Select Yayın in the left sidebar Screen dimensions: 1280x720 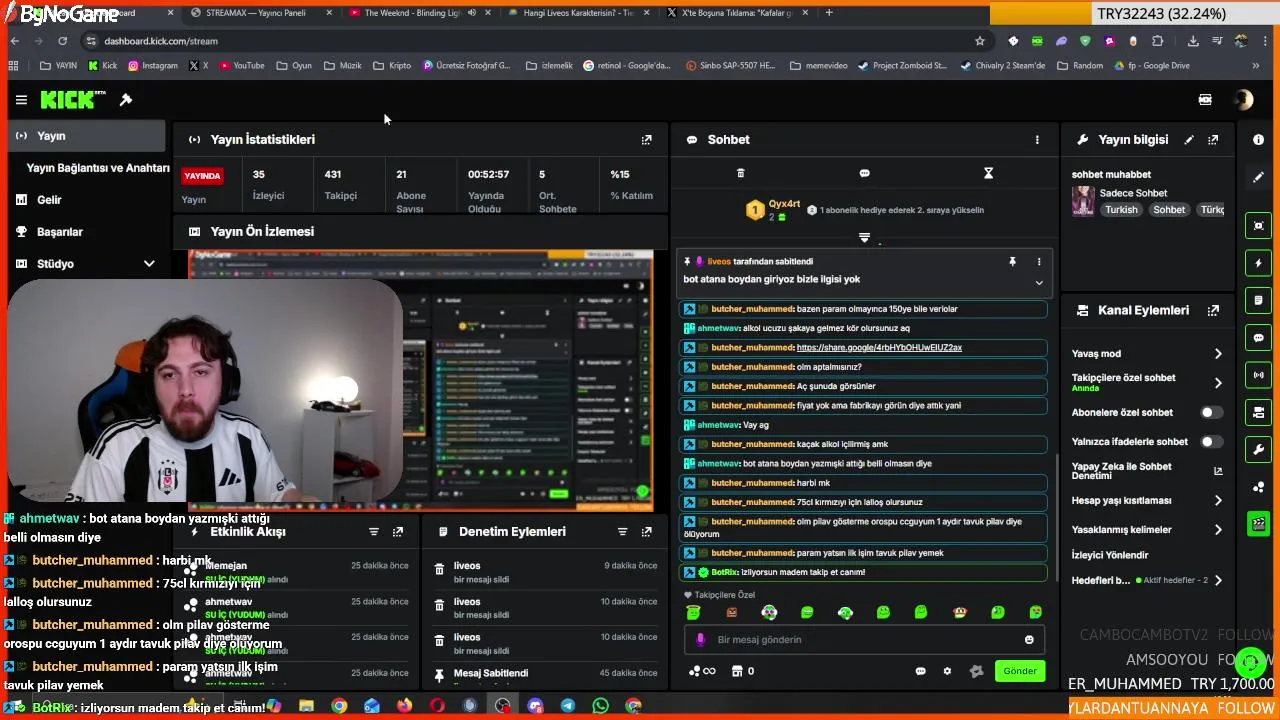pyautogui.click(x=86, y=136)
